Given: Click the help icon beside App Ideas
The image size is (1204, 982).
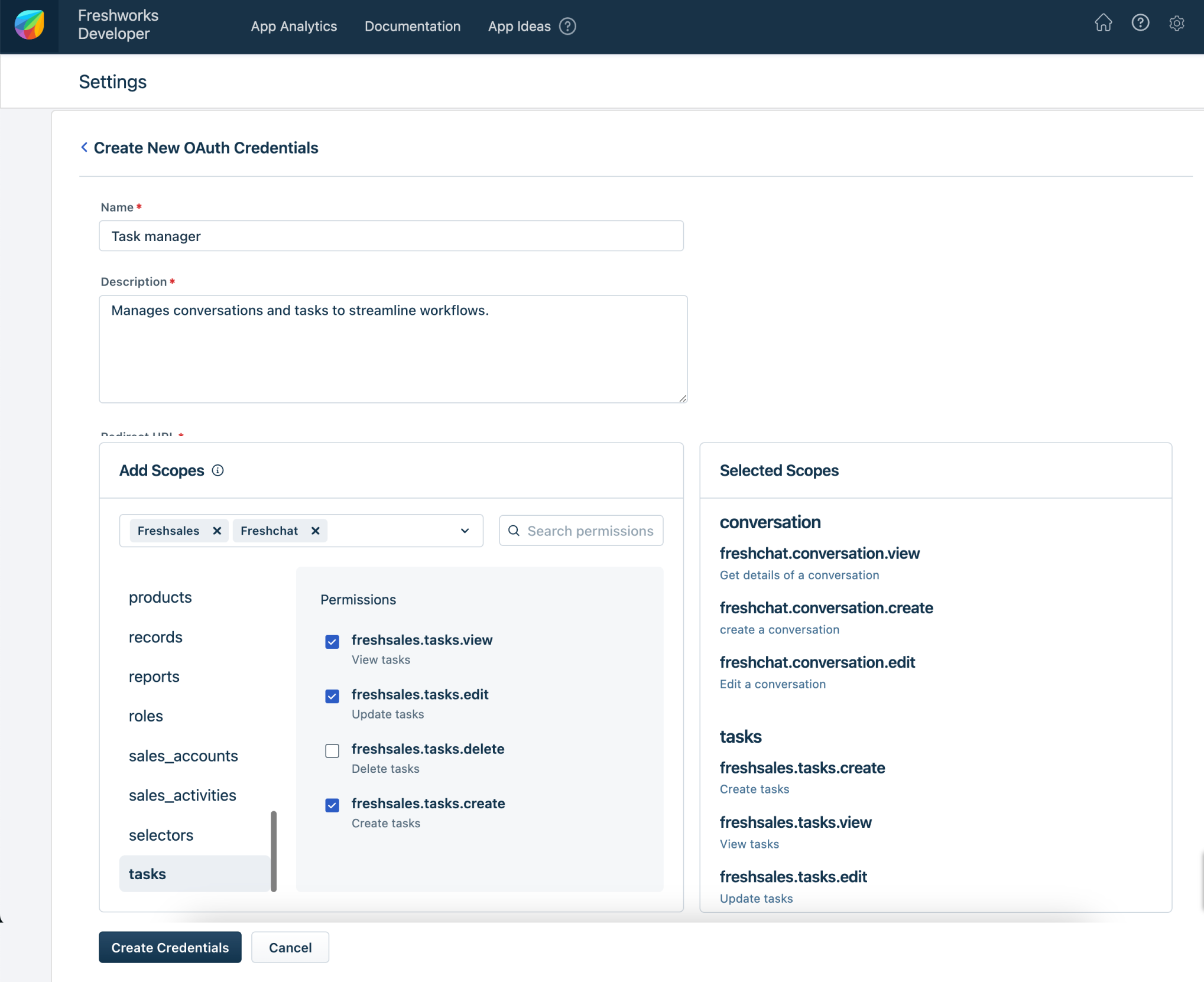Looking at the screenshot, I should tap(567, 27).
